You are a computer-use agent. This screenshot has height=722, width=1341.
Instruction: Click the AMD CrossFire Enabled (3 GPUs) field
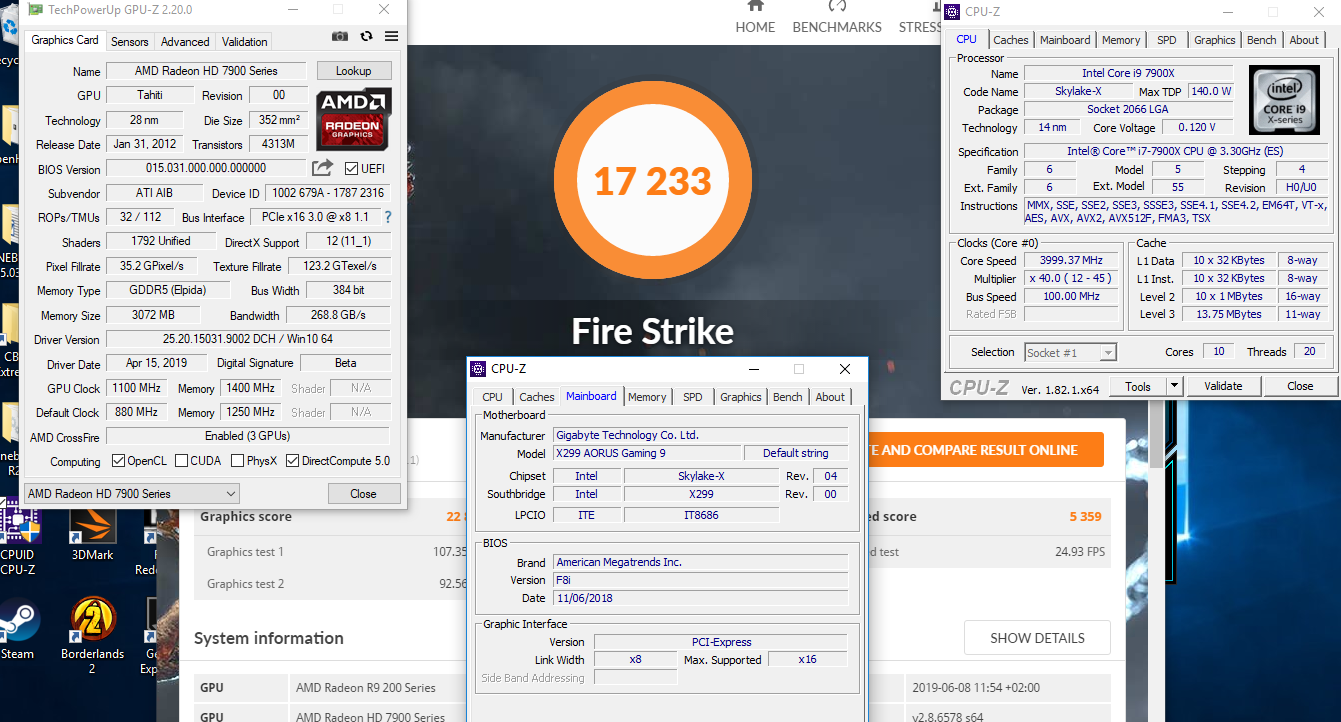tap(246, 436)
